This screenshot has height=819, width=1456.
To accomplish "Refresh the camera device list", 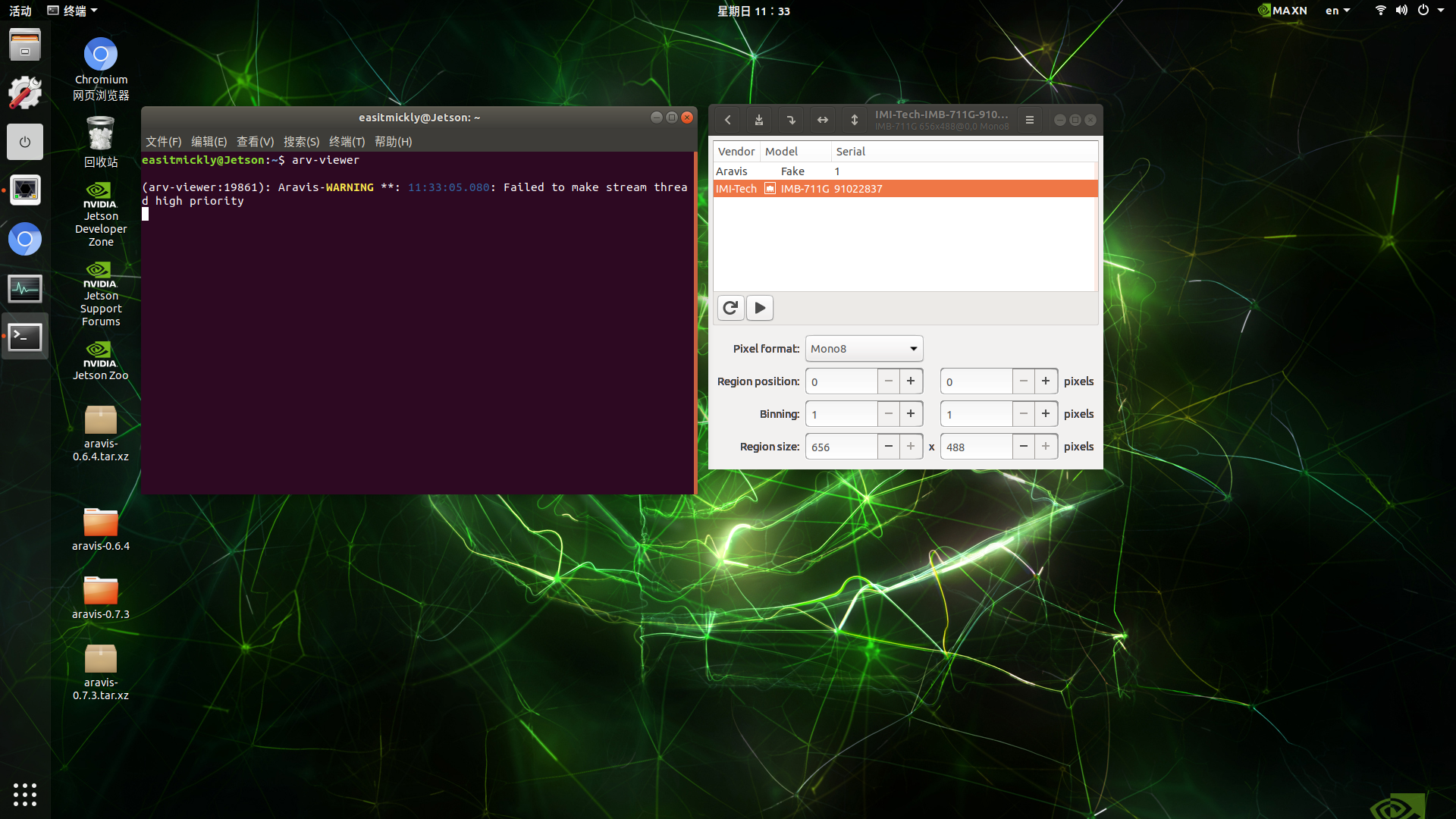I will pyautogui.click(x=730, y=308).
